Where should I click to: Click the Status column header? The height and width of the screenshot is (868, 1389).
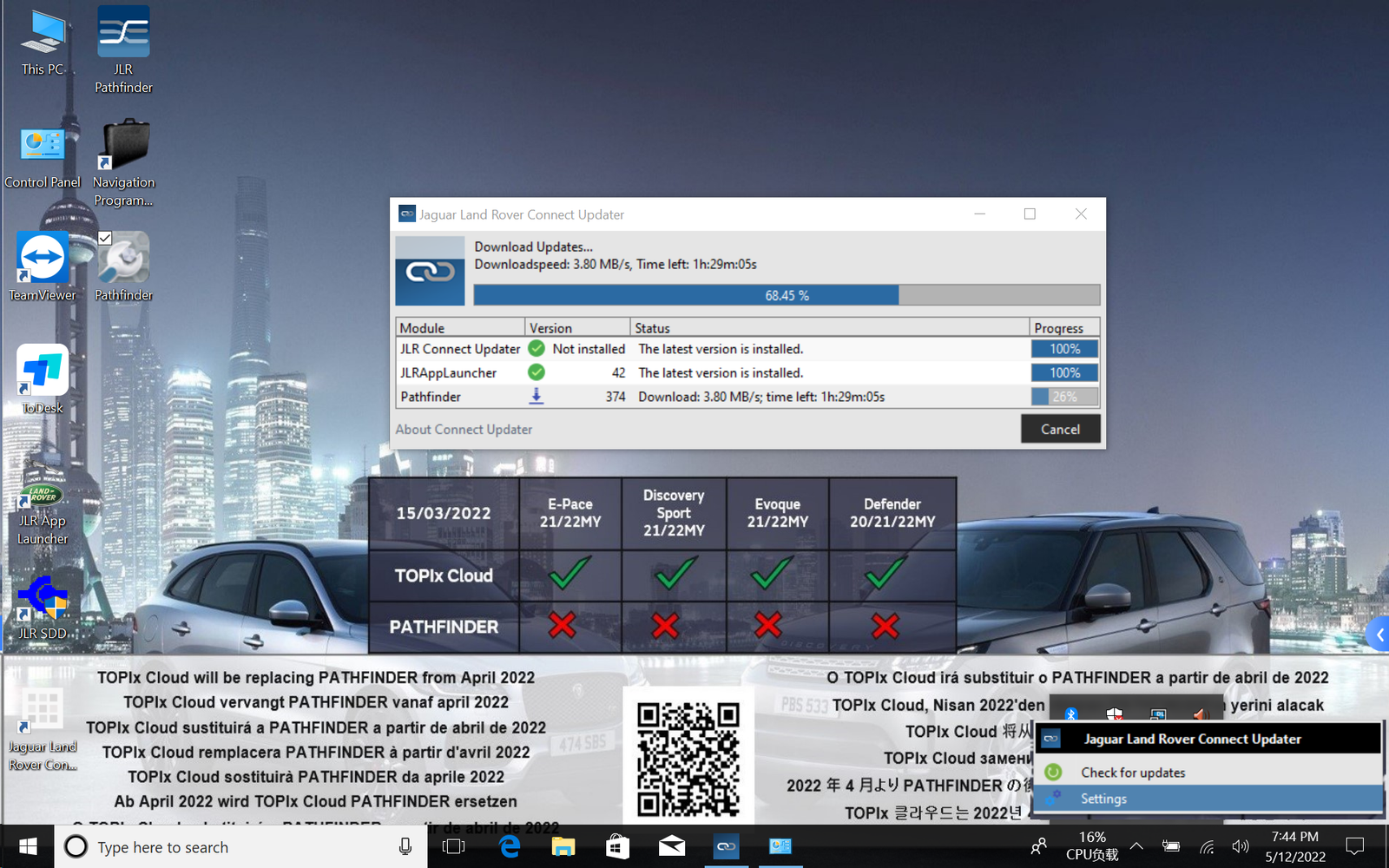click(829, 327)
